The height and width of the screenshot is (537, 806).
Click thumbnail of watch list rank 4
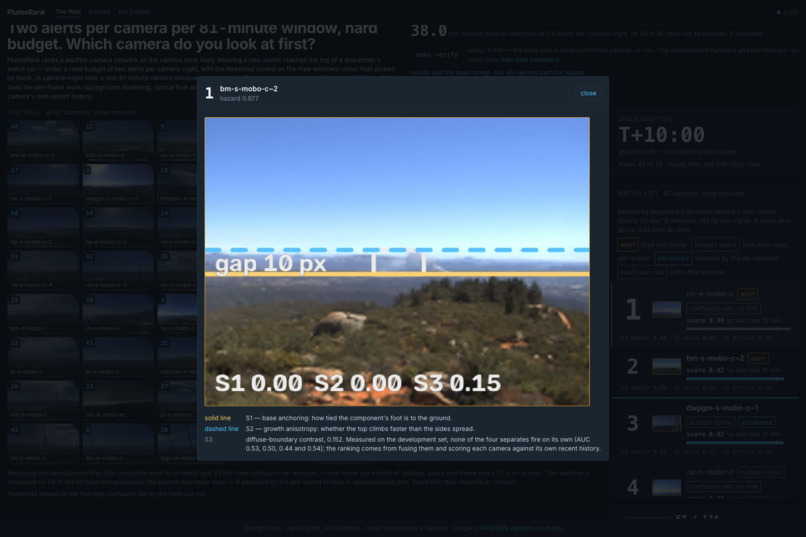click(666, 487)
